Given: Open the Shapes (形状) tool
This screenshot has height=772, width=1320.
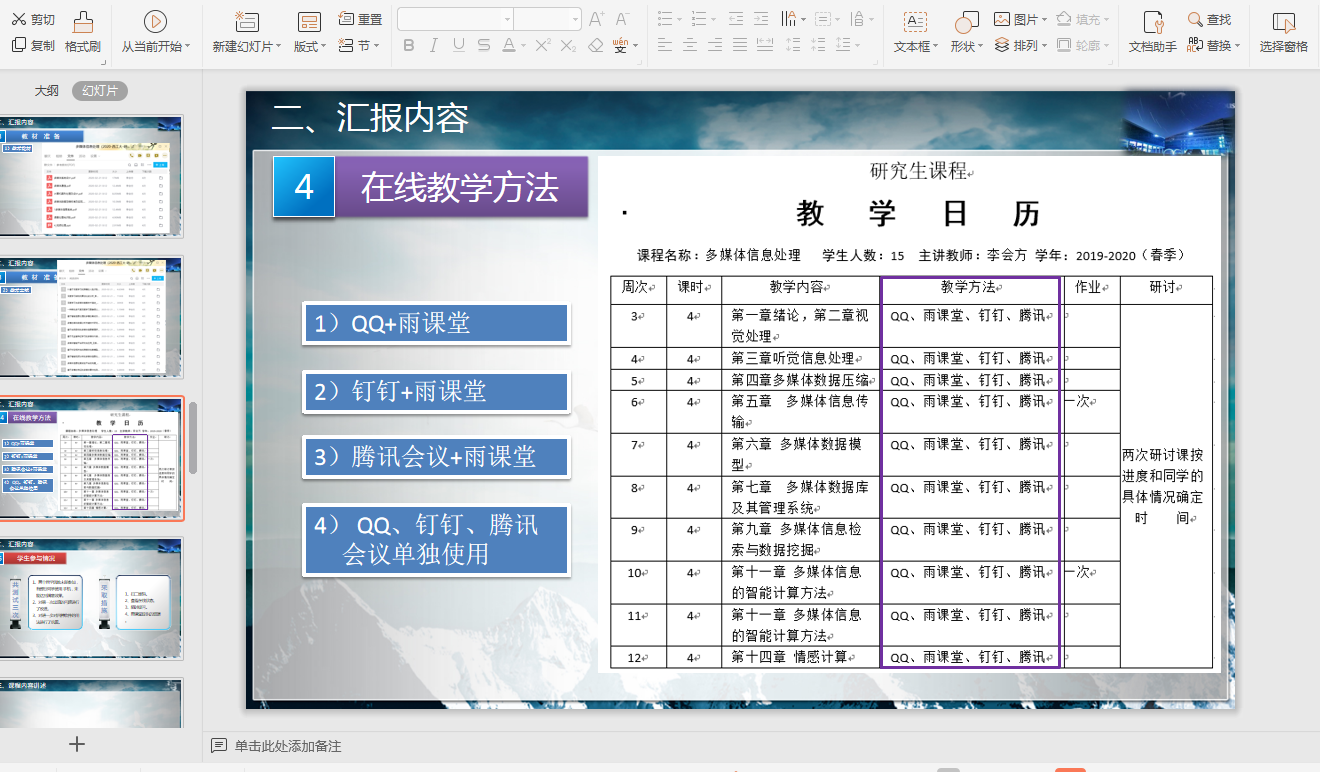Looking at the screenshot, I should tap(966, 23).
